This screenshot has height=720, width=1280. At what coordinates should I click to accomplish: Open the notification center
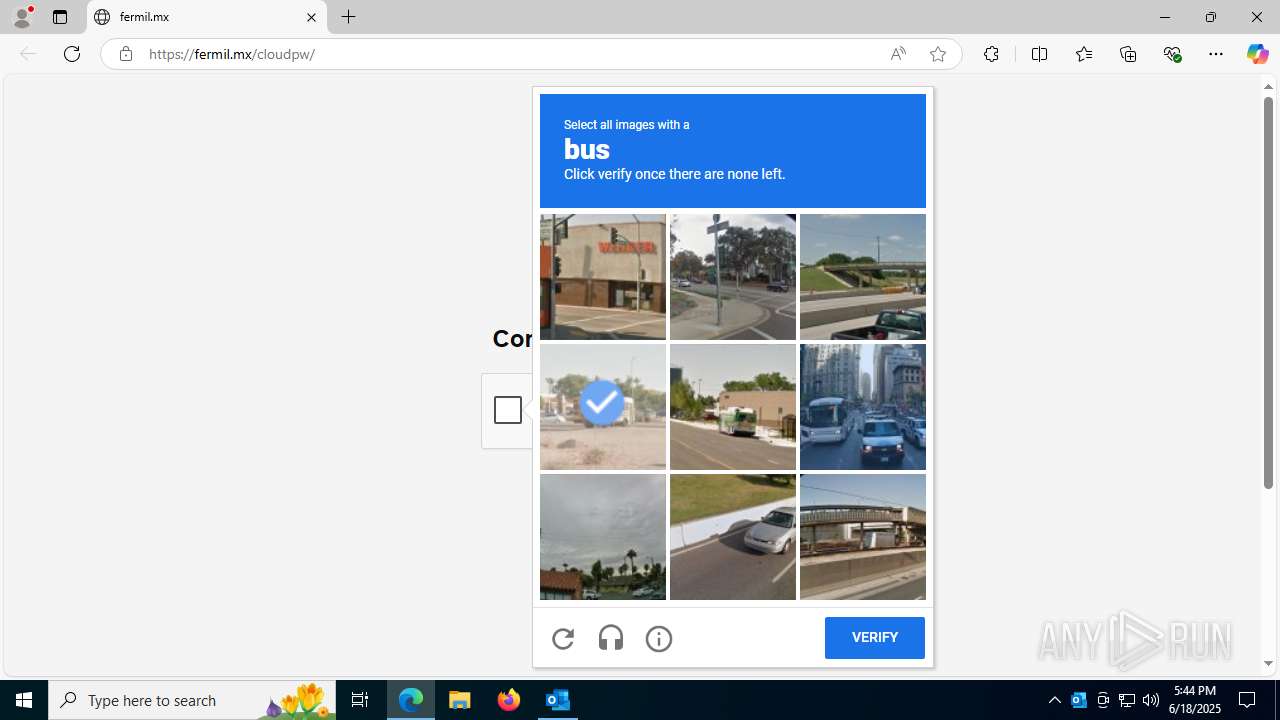(x=1248, y=700)
